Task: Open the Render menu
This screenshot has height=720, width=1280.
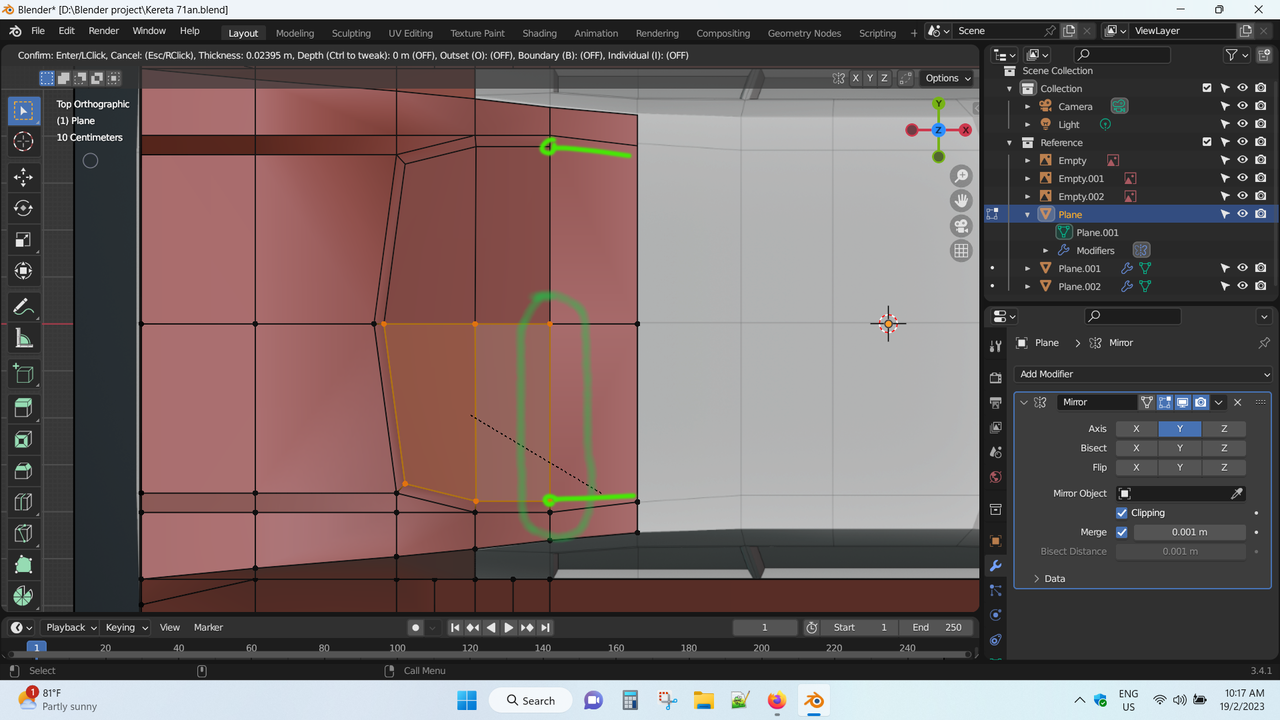Action: point(103,31)
